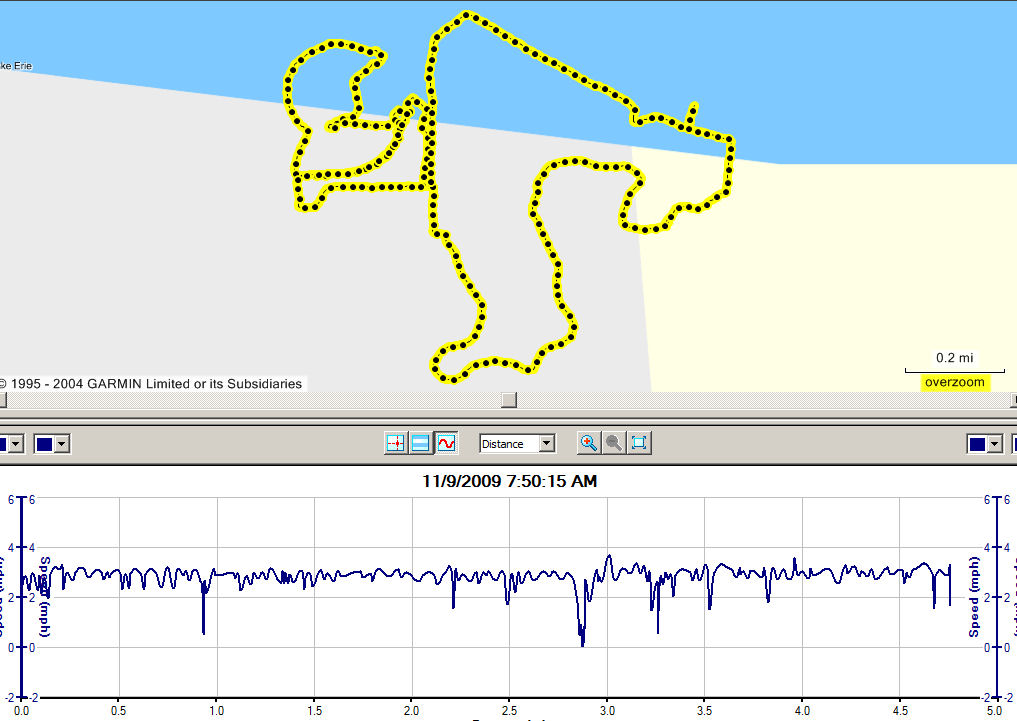Click the left dark blue color swatch
The height and width of the screenshot is (721, 1017).
[46, 444]
